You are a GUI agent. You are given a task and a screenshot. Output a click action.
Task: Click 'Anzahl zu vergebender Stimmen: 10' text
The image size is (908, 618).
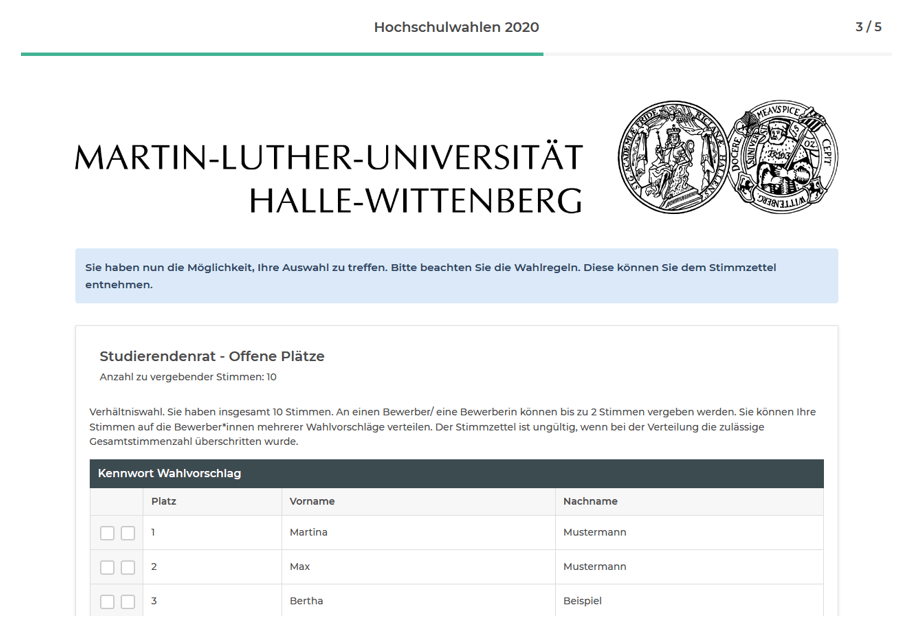click(188, 377)
